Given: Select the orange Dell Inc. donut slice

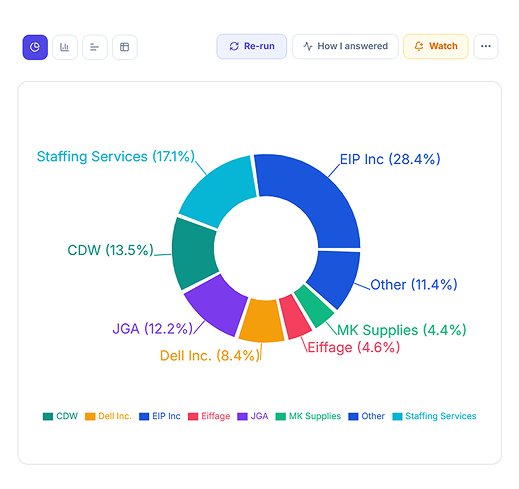Looking at the screenshot, I should click(x=262, y=321).
